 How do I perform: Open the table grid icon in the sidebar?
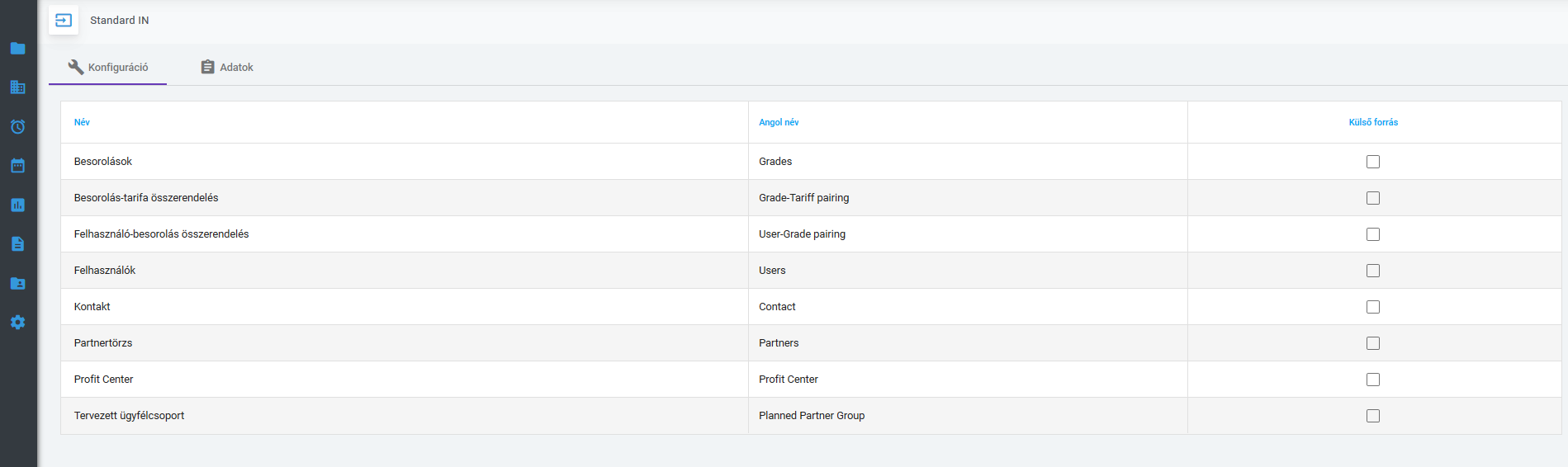pos(17,87)
